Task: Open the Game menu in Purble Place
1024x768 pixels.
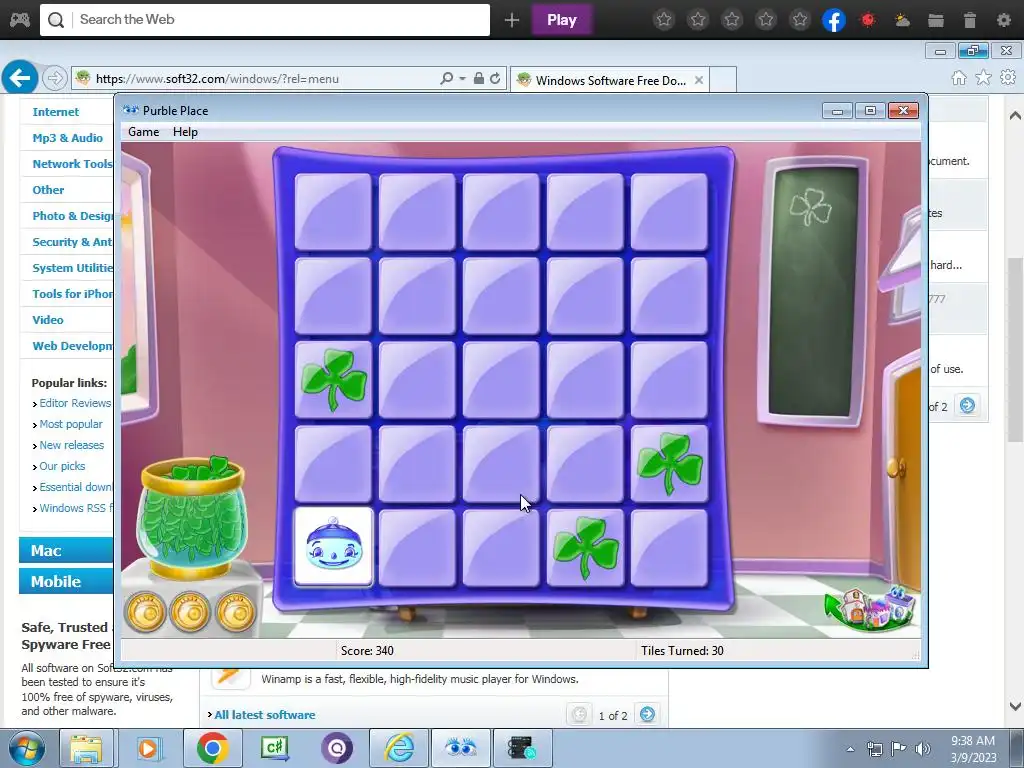Action: click(x=143, y=132)
